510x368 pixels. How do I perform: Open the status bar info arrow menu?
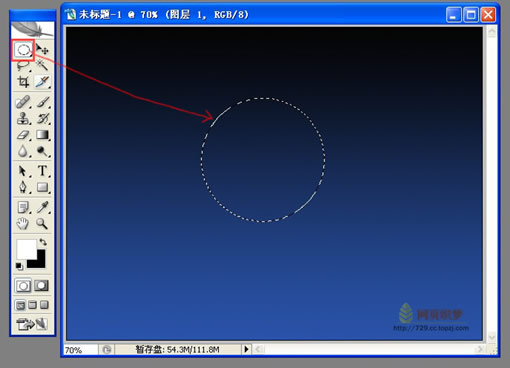(x=246, y=349)
